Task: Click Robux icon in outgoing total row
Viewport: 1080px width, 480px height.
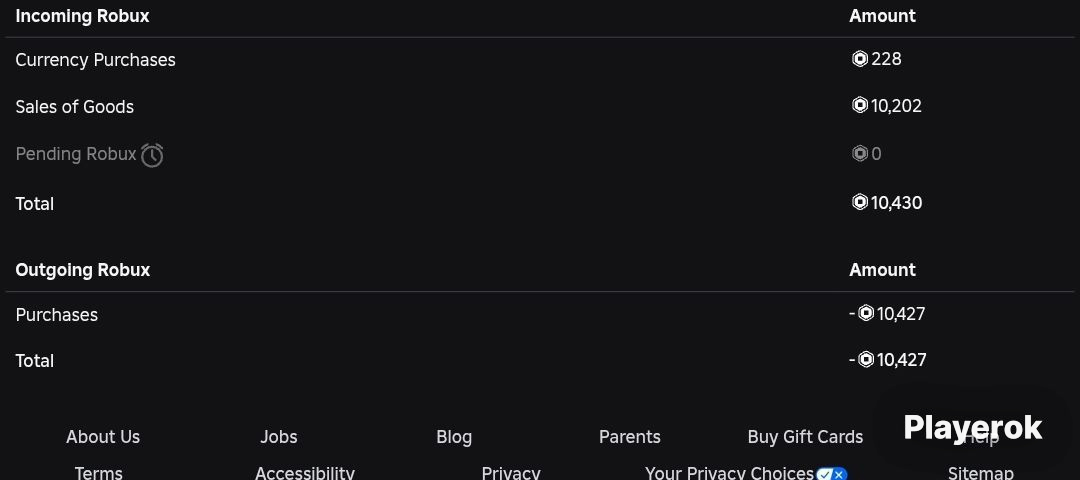Action: [x=866, y=359]
